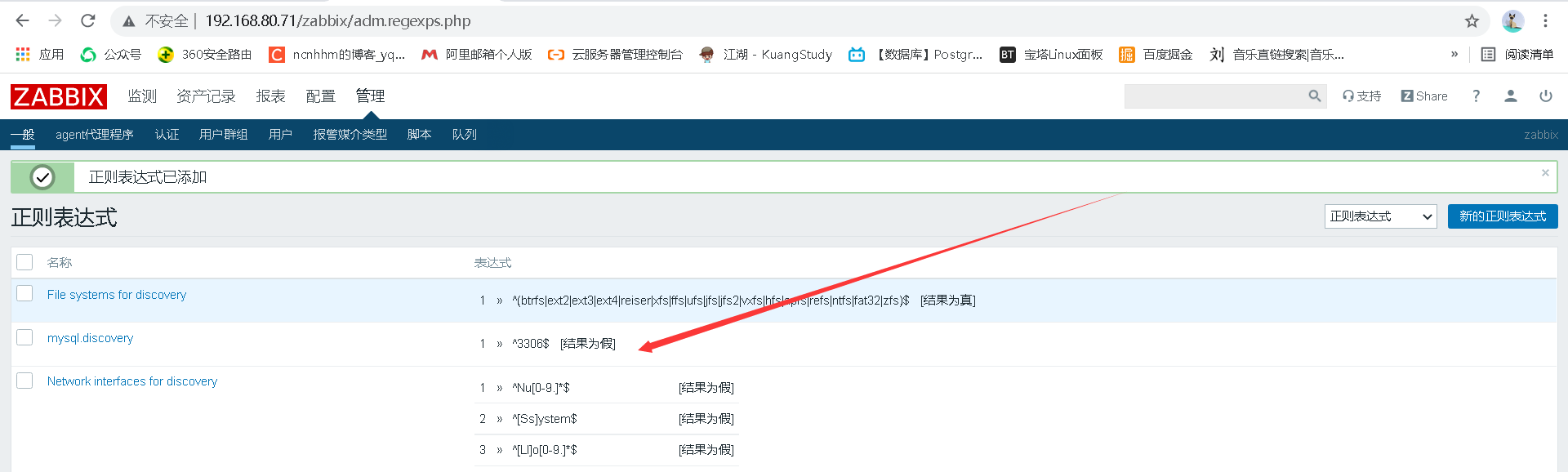The width and height of the screenshot is (1568, 472).
Task: Check the mysql.discovery row checkbox
Action: point(24,337)
